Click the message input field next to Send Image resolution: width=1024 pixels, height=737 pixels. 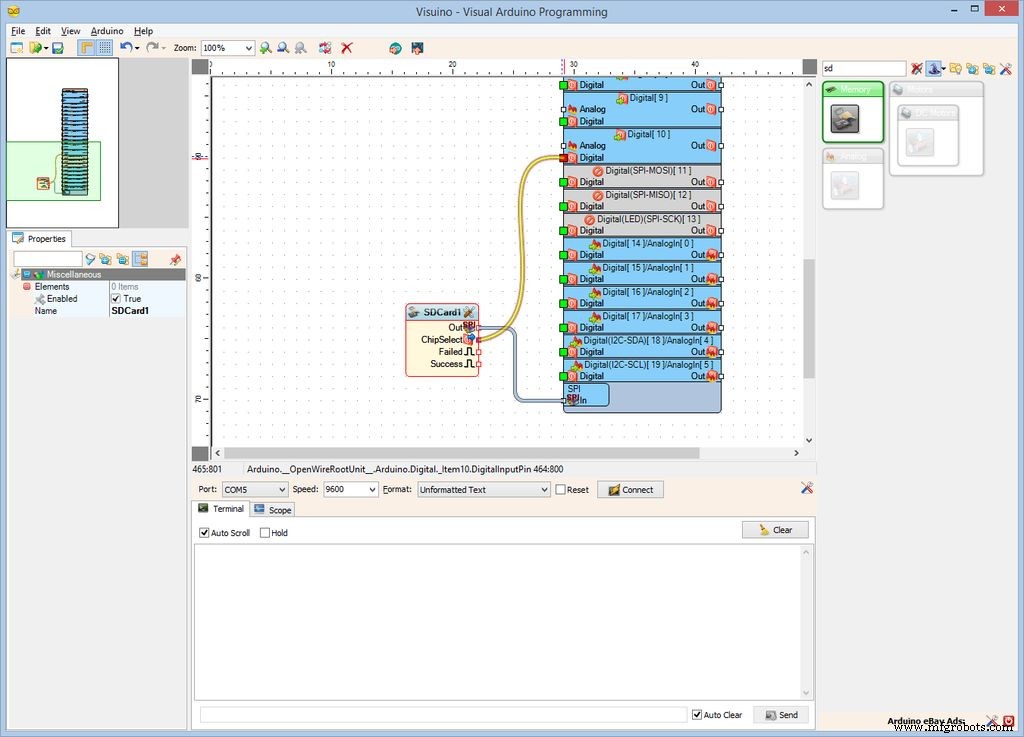point(440,714)
